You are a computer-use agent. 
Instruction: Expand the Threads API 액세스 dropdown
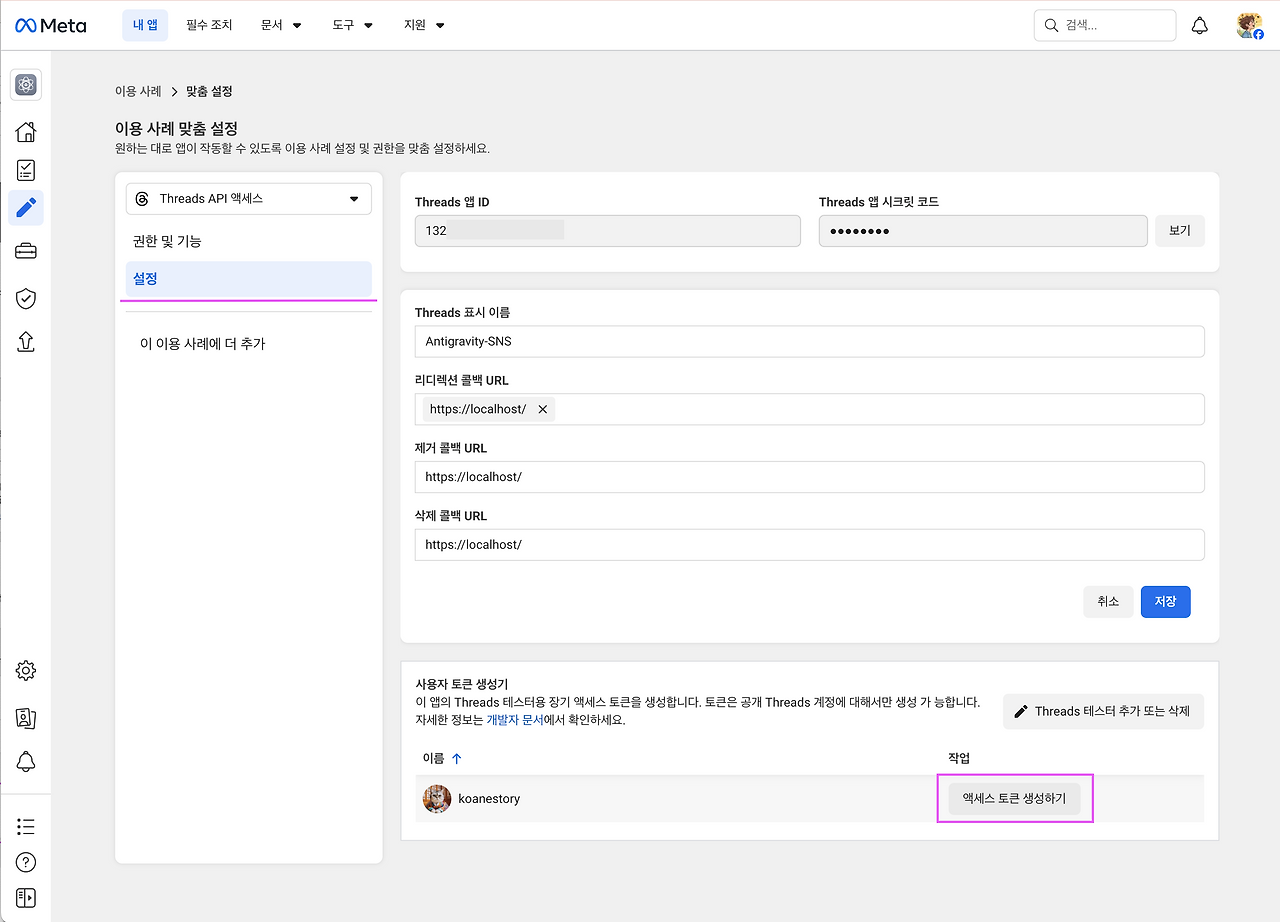point(248,199)
